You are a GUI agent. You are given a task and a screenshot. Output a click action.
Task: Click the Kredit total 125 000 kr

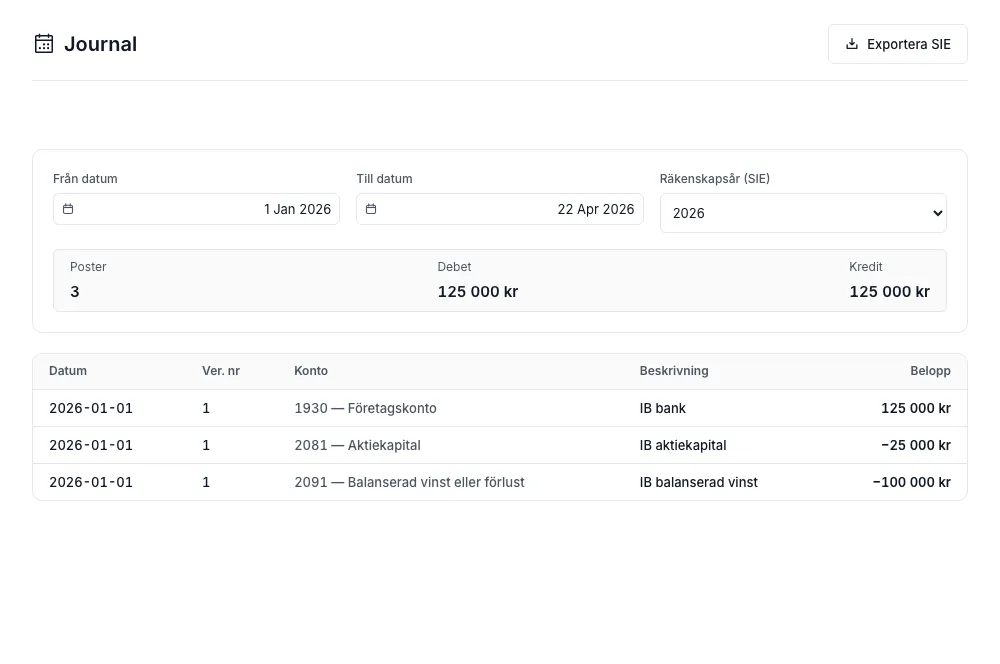[889, 291]
